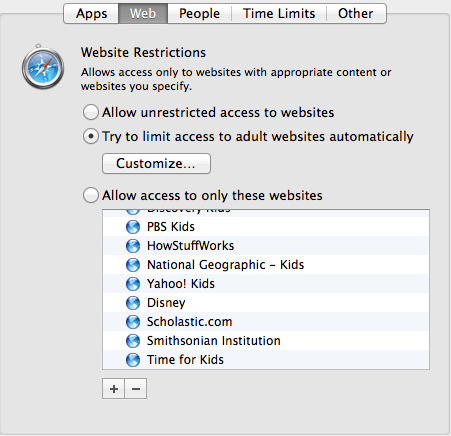
Task: Click the globe icon beside Scholastic.com
Action: coord(133,322)
